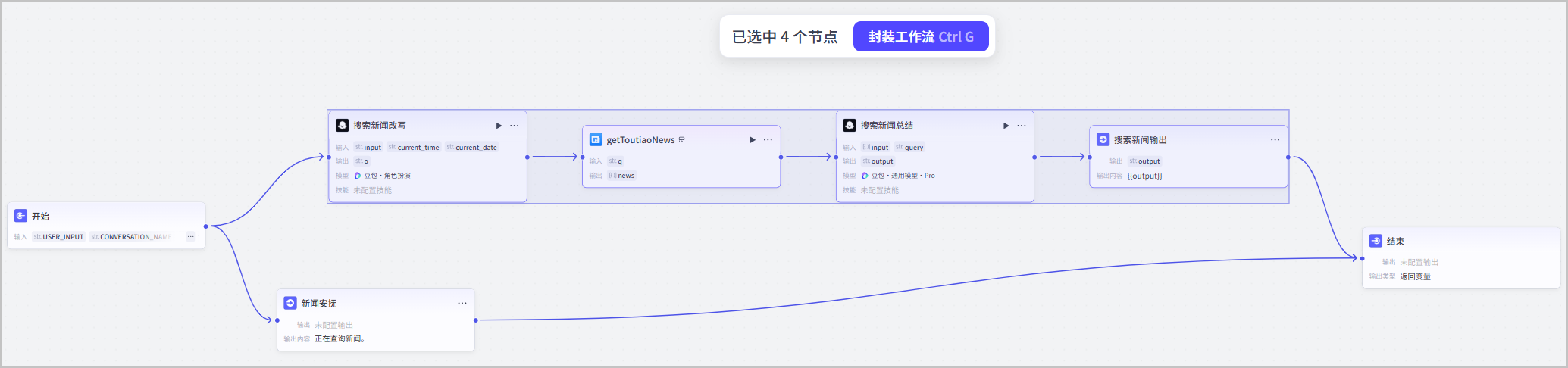
Task: Click the 新闻安抚 node message icon
Action: click(x=290, y=303)
